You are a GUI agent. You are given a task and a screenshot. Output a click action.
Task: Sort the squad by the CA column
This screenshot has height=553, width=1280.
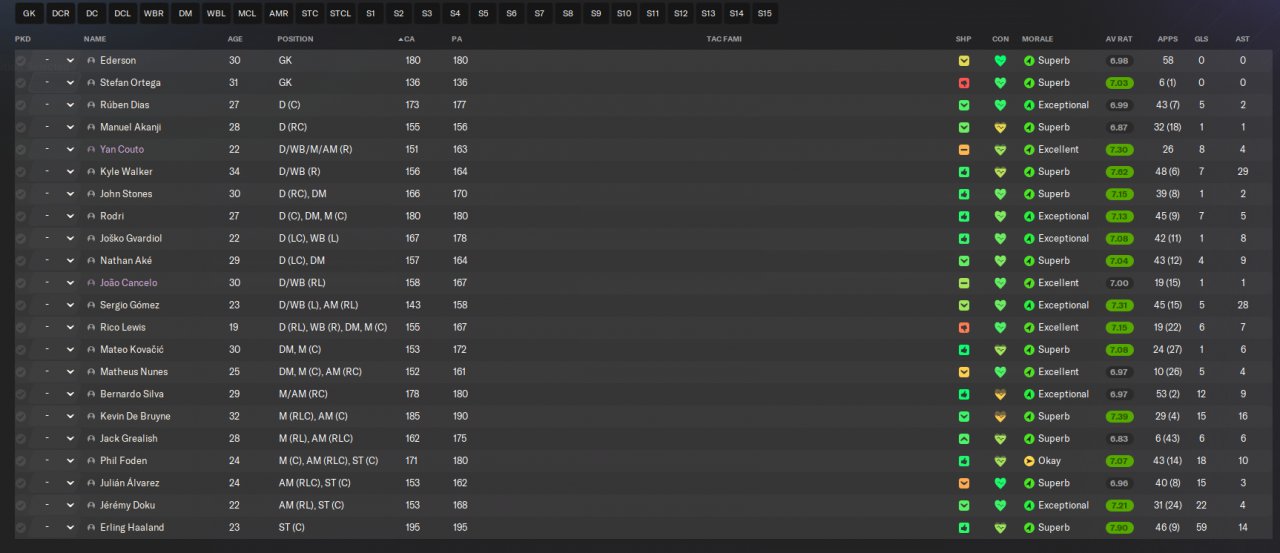pos(407,39)
